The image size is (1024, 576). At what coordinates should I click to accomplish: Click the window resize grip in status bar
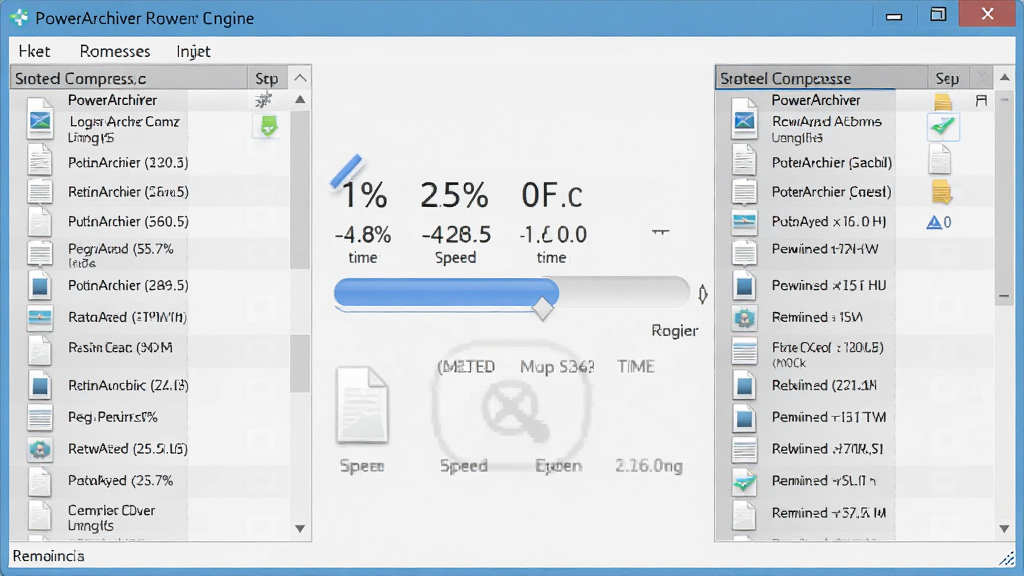pyautogui.click(x=1006, y=558)
